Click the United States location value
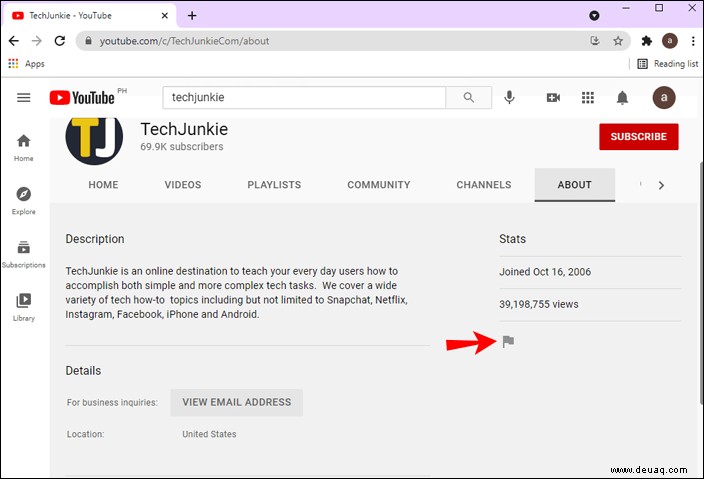Screen dimensions: 704x479 pyautogui.click(x=209, y=434)
